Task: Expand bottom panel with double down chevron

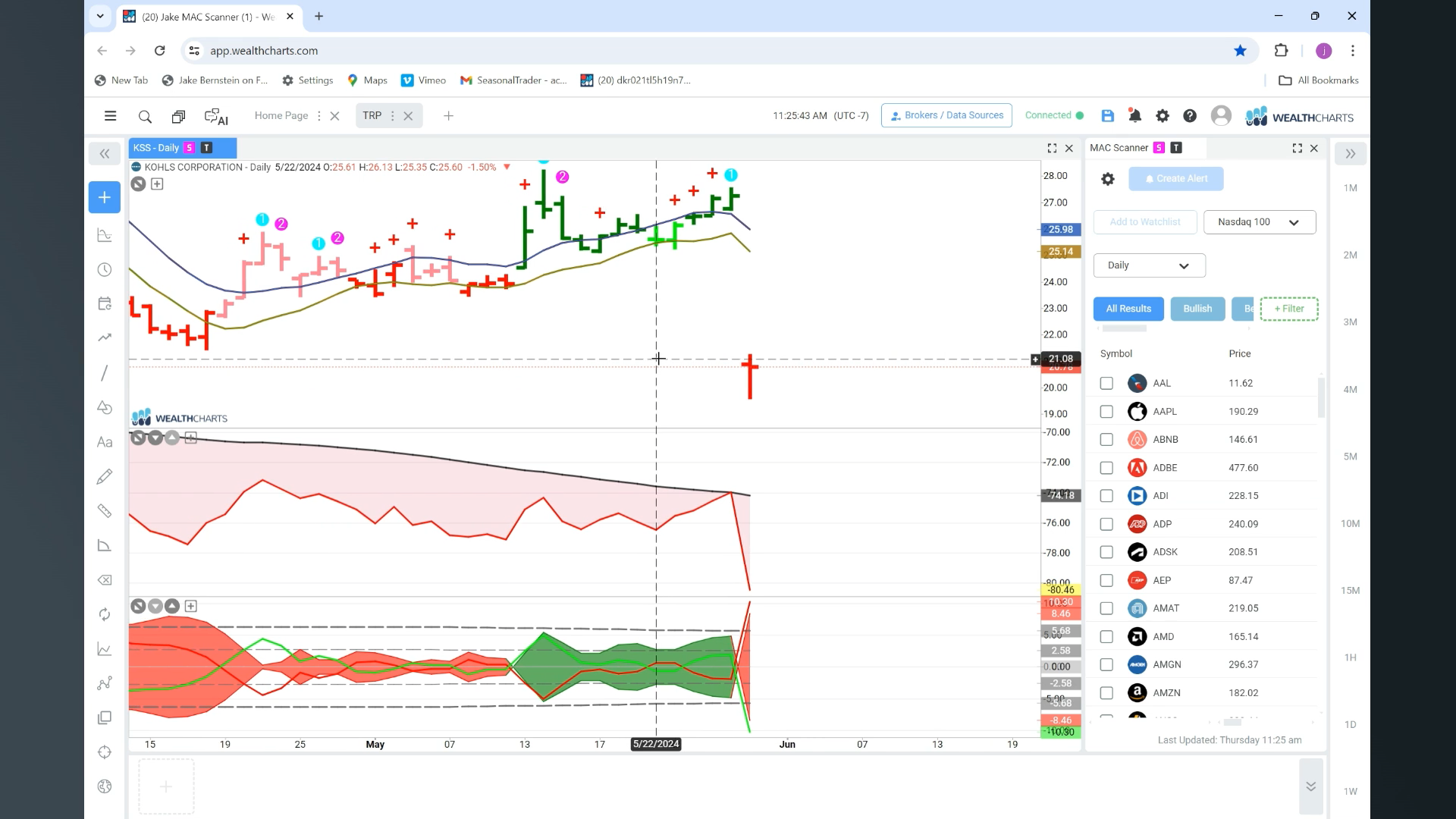Action: (x=1310, y=786)
